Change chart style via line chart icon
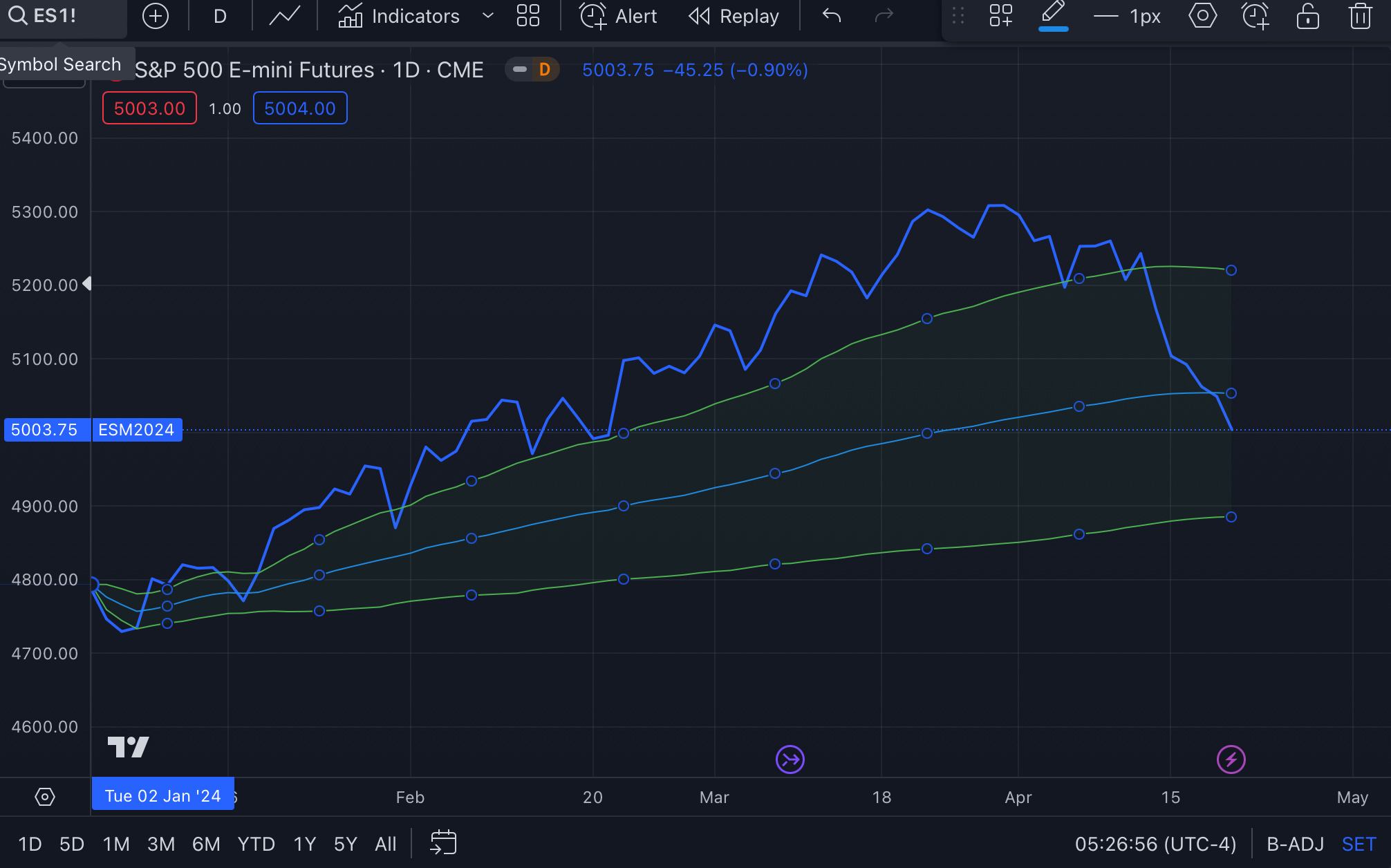Viewport: 1391px width, 868px height. 284,16
